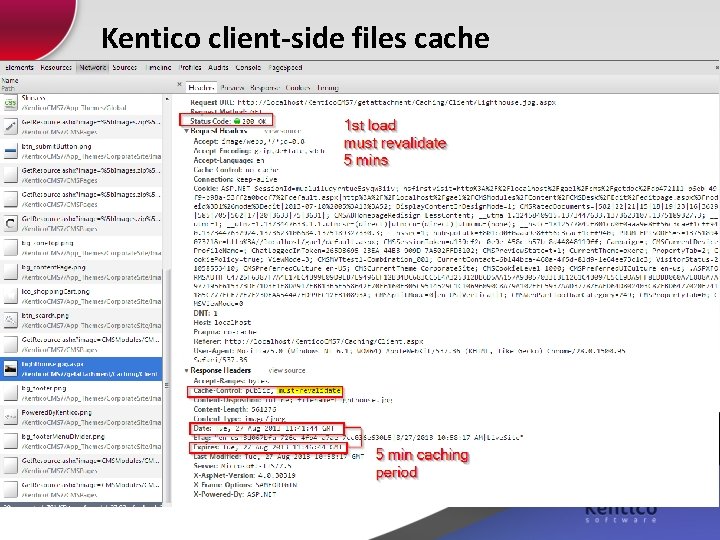720x540 pixels.
Task: Click the btn_submitButton.png thumbnail icon
Action: 10,151
